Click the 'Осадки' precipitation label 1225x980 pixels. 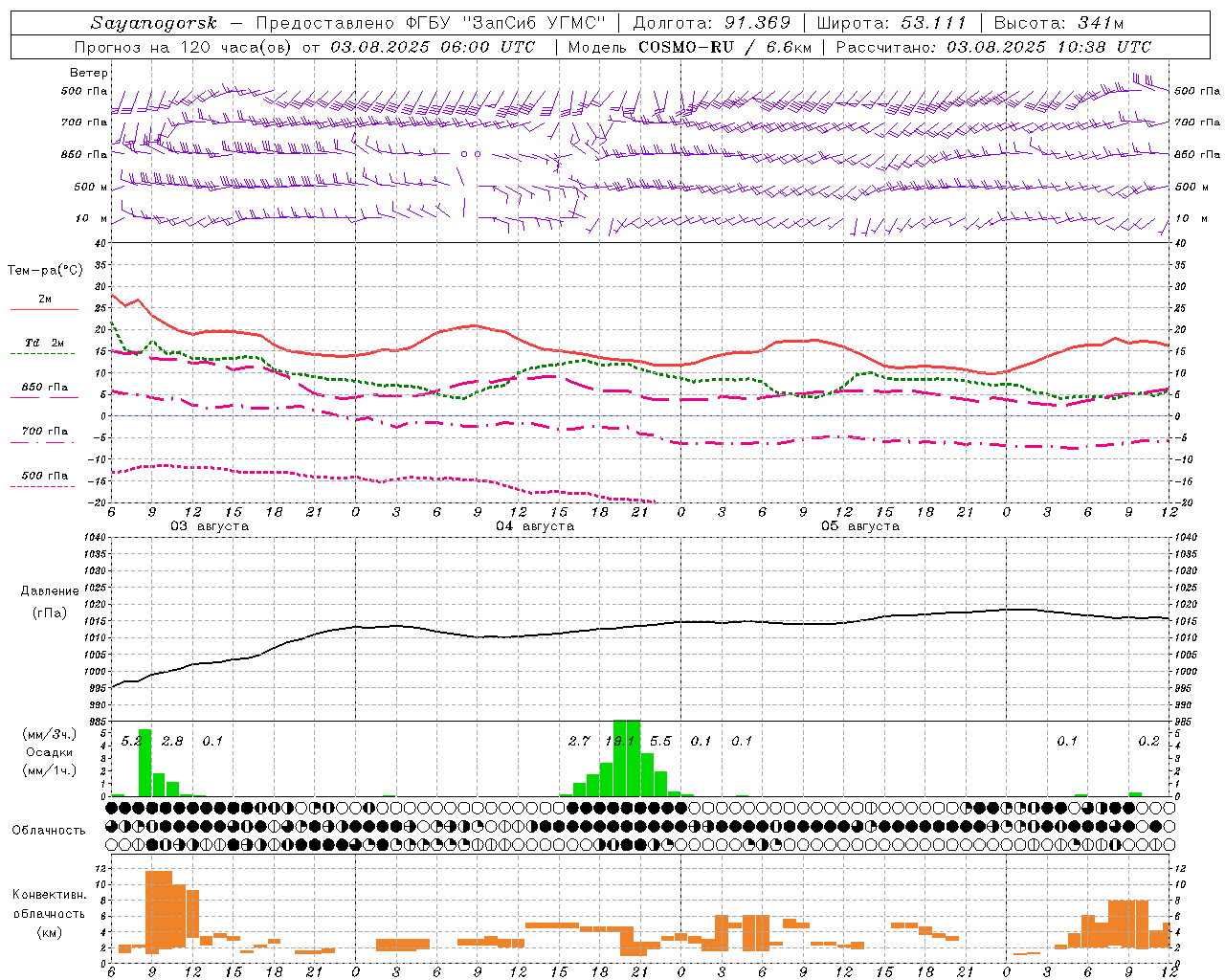(49, 752)
